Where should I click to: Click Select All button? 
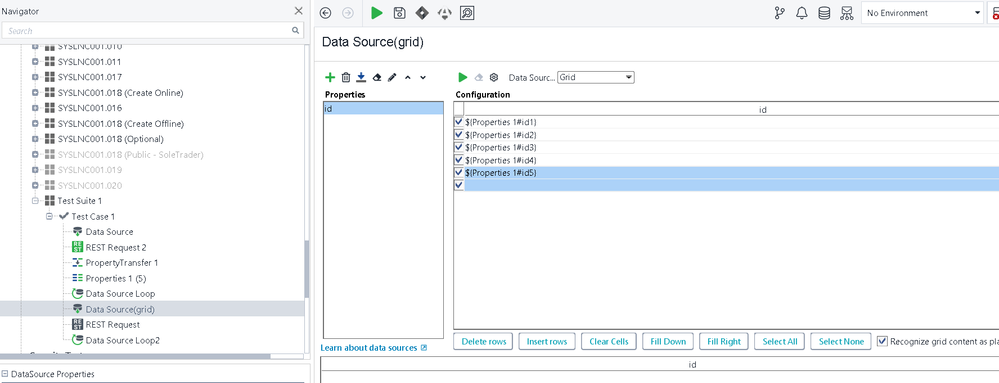click(x=780, y=342)
